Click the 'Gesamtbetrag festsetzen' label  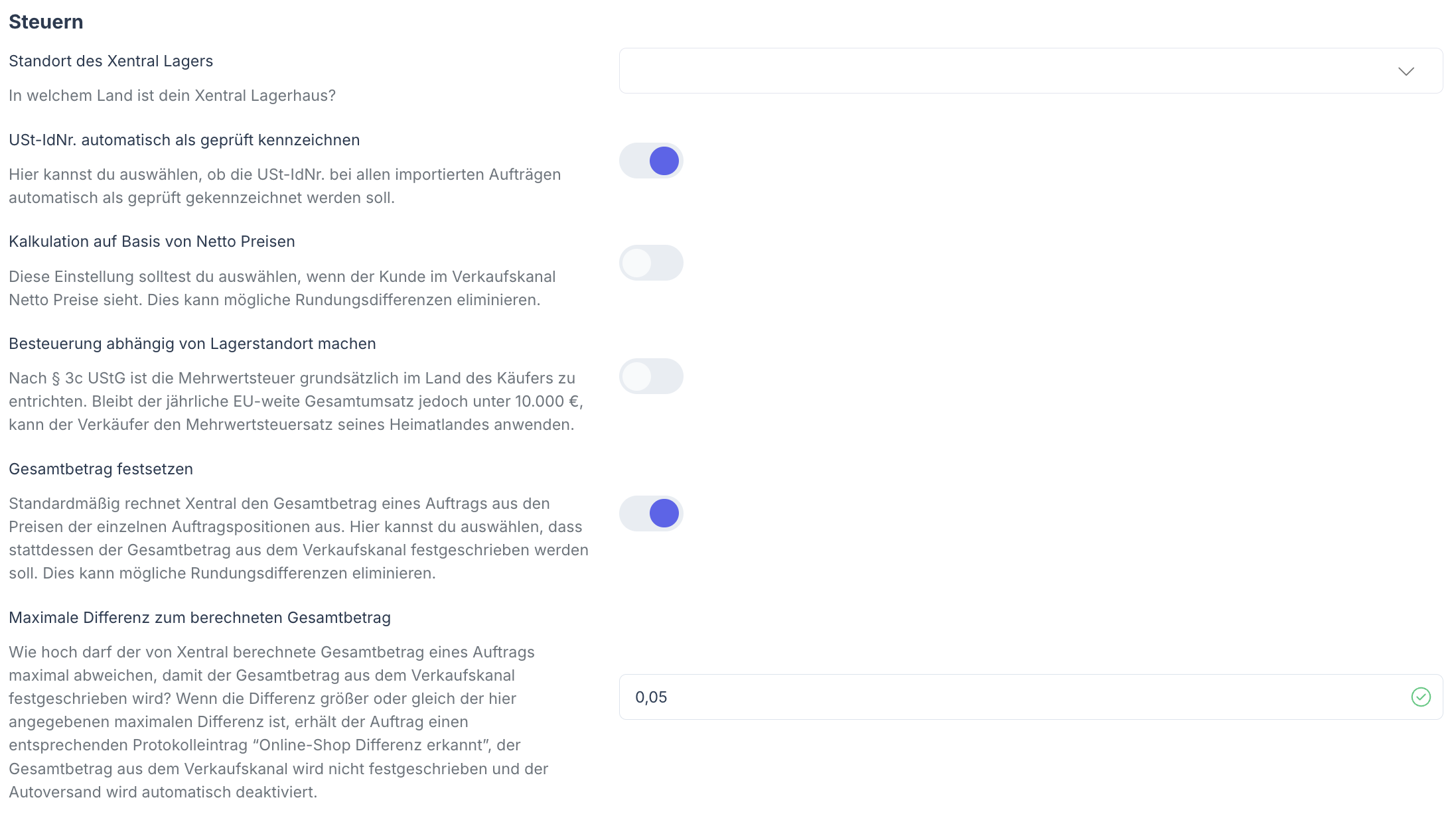click(x=100, y=469)
